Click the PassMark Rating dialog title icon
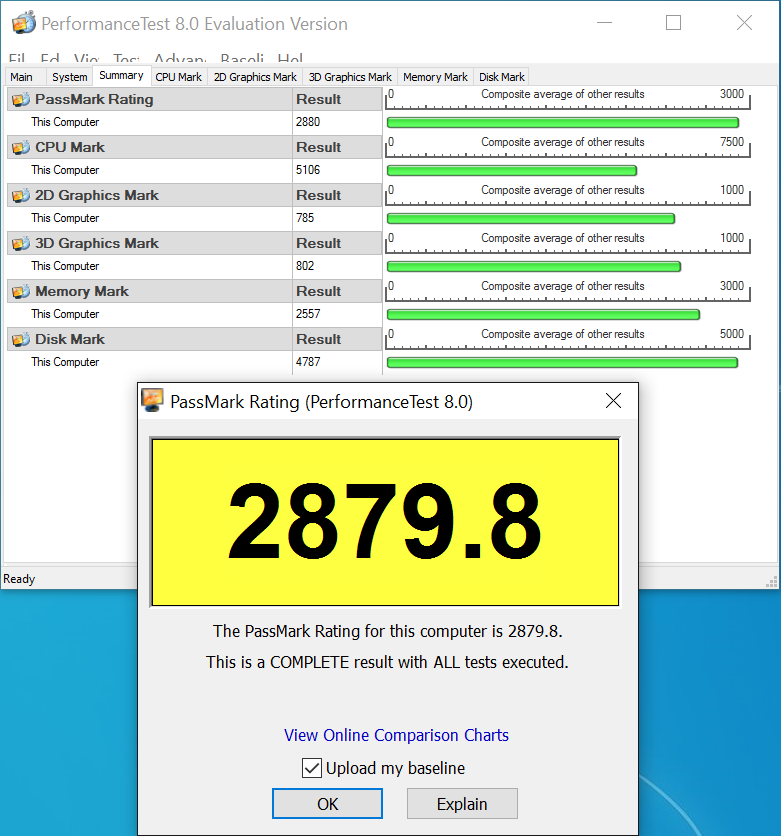The height and width of the screenshot is (836, 781). coord(152,400)
